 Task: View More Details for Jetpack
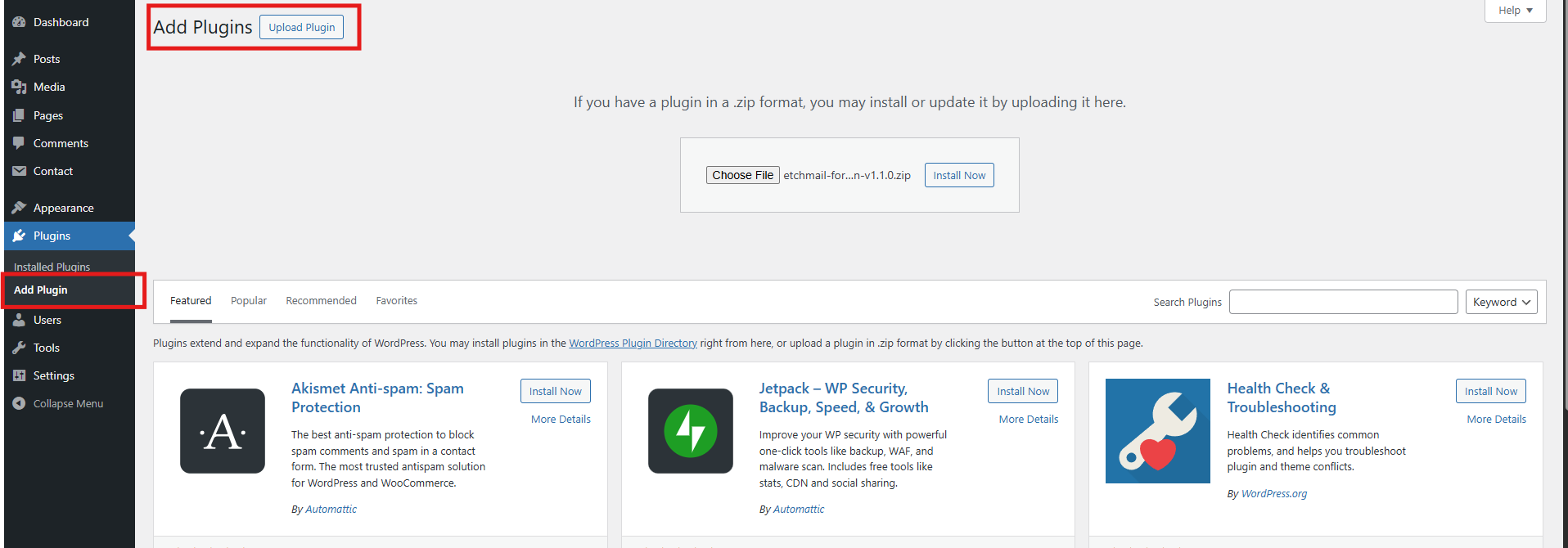pos(1029,419)
